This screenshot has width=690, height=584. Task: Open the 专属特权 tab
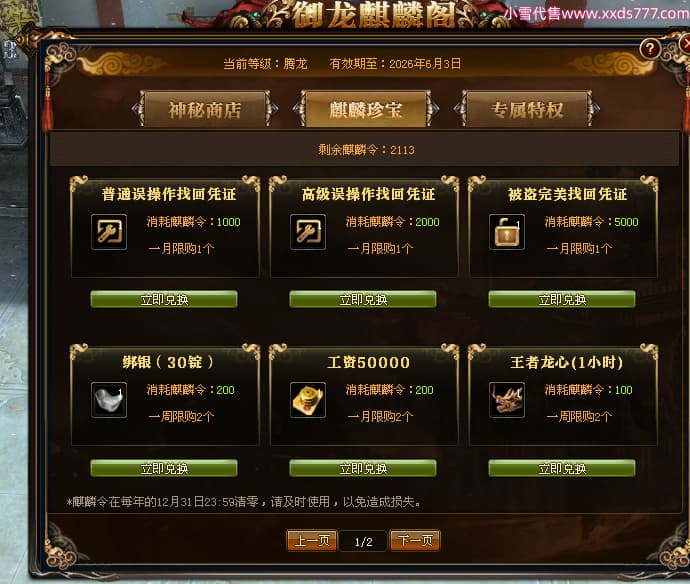527,109
